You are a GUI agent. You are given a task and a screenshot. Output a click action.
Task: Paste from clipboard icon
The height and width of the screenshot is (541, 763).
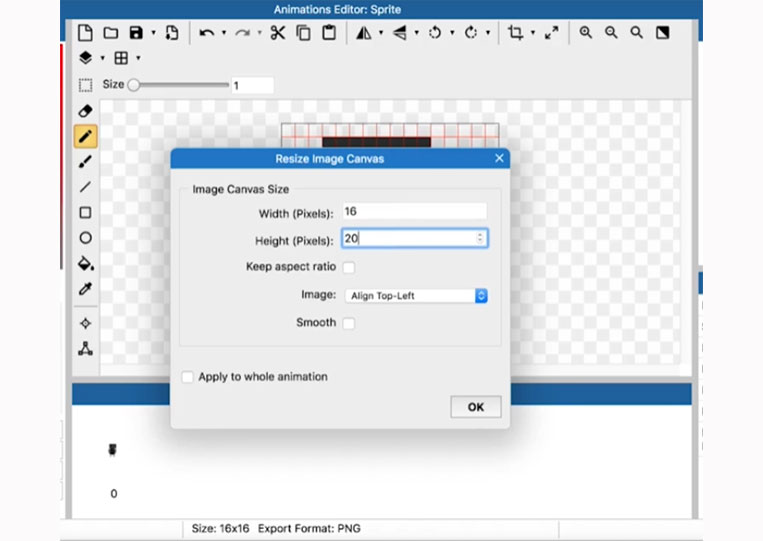pyautogui.click(x=329, y=33)
